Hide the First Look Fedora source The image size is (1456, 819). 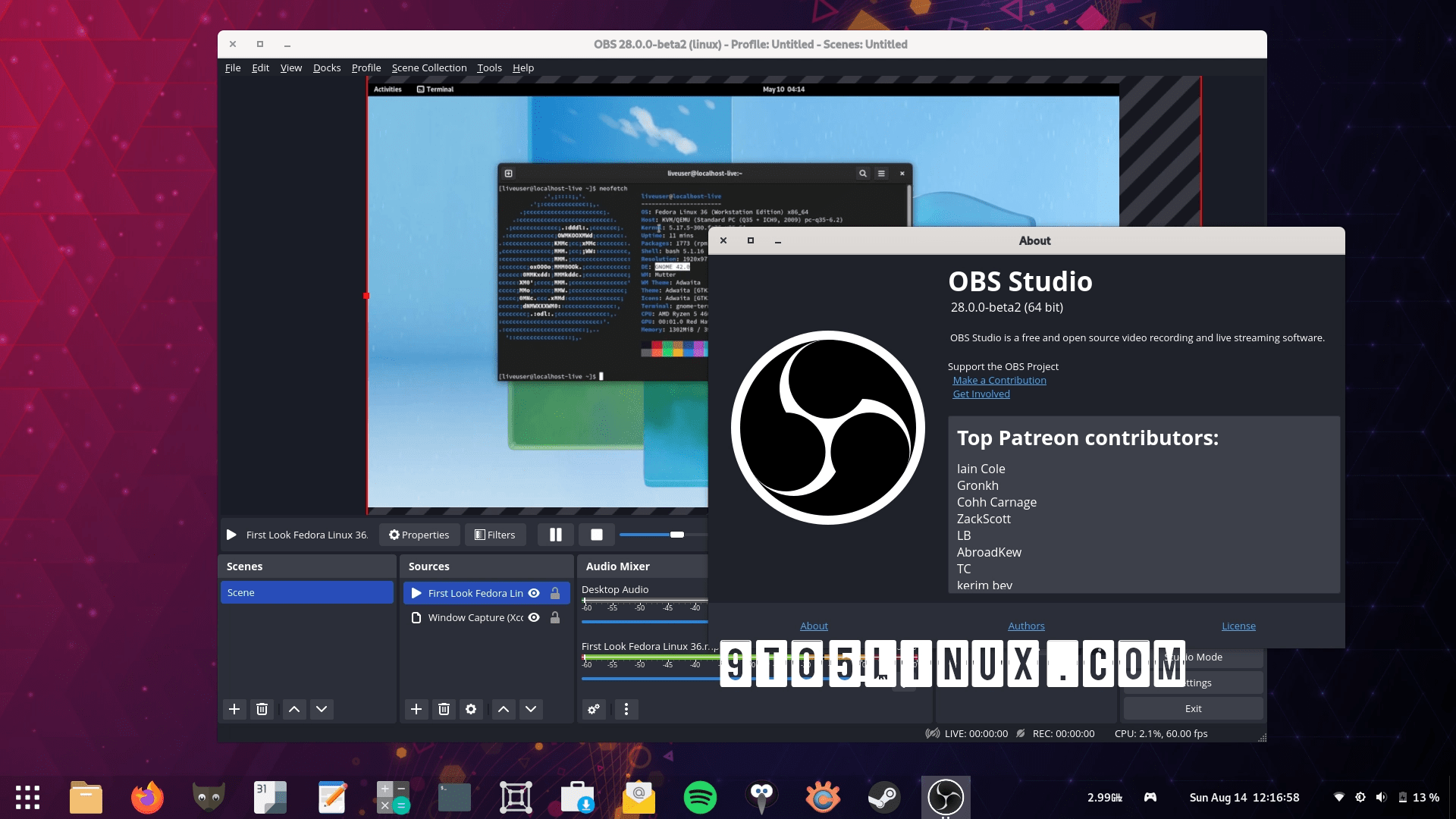click(x=534, y=593)
